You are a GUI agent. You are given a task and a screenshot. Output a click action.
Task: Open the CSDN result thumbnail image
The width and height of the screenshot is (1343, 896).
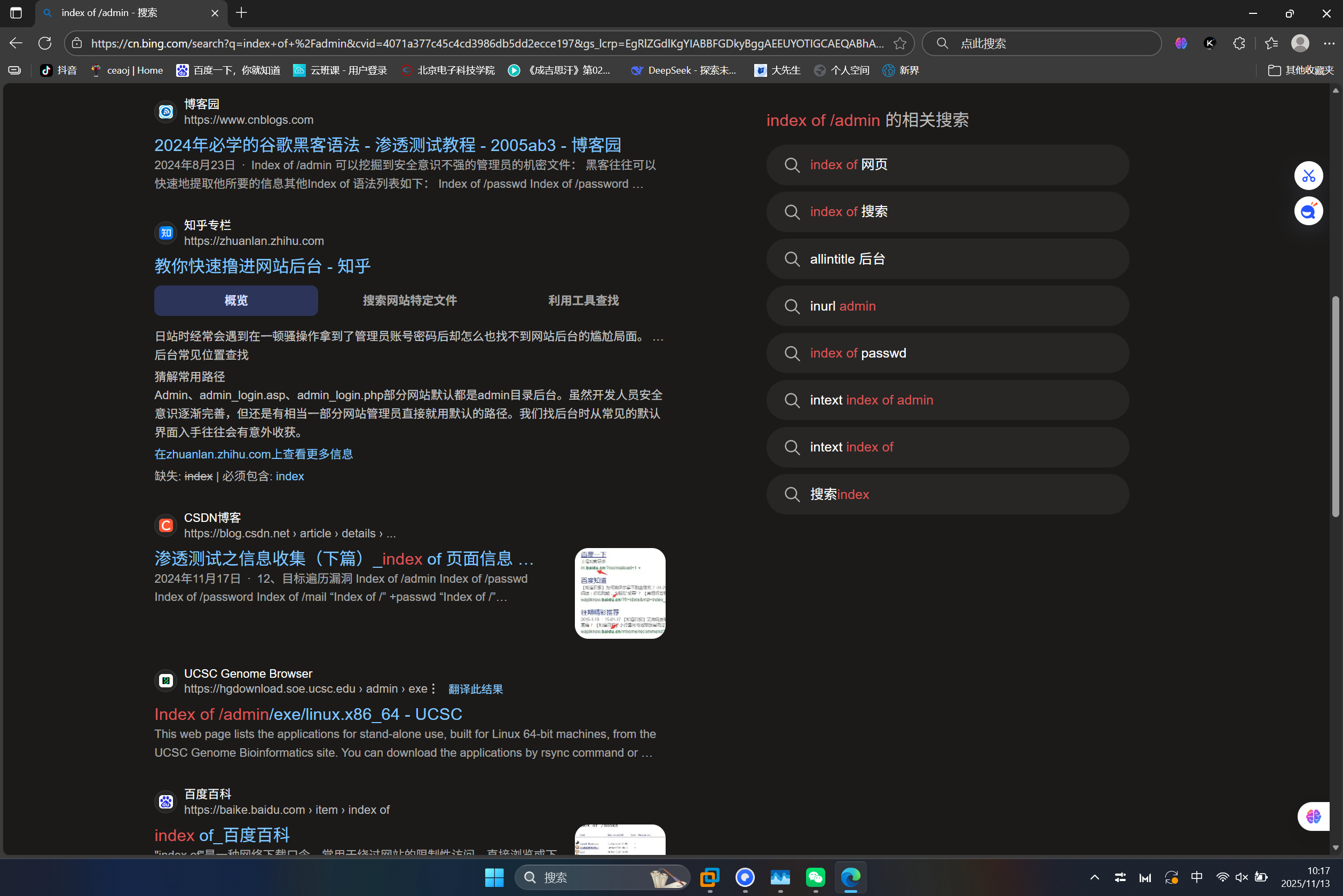[620, 592]
